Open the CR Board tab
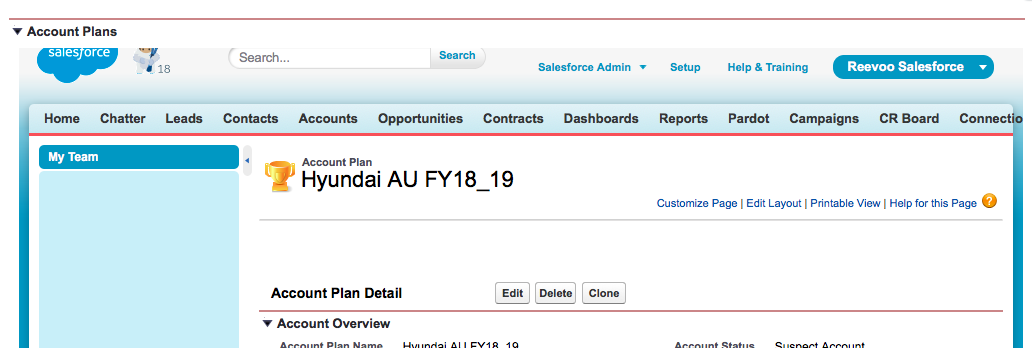 pyautogui.click(x=909, y=118)
